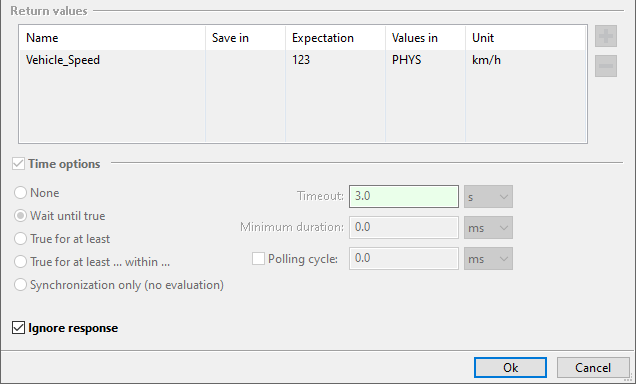Open the Timeout unit dropdown
This screenshot has height=384, width=636.
pos(488,197)
